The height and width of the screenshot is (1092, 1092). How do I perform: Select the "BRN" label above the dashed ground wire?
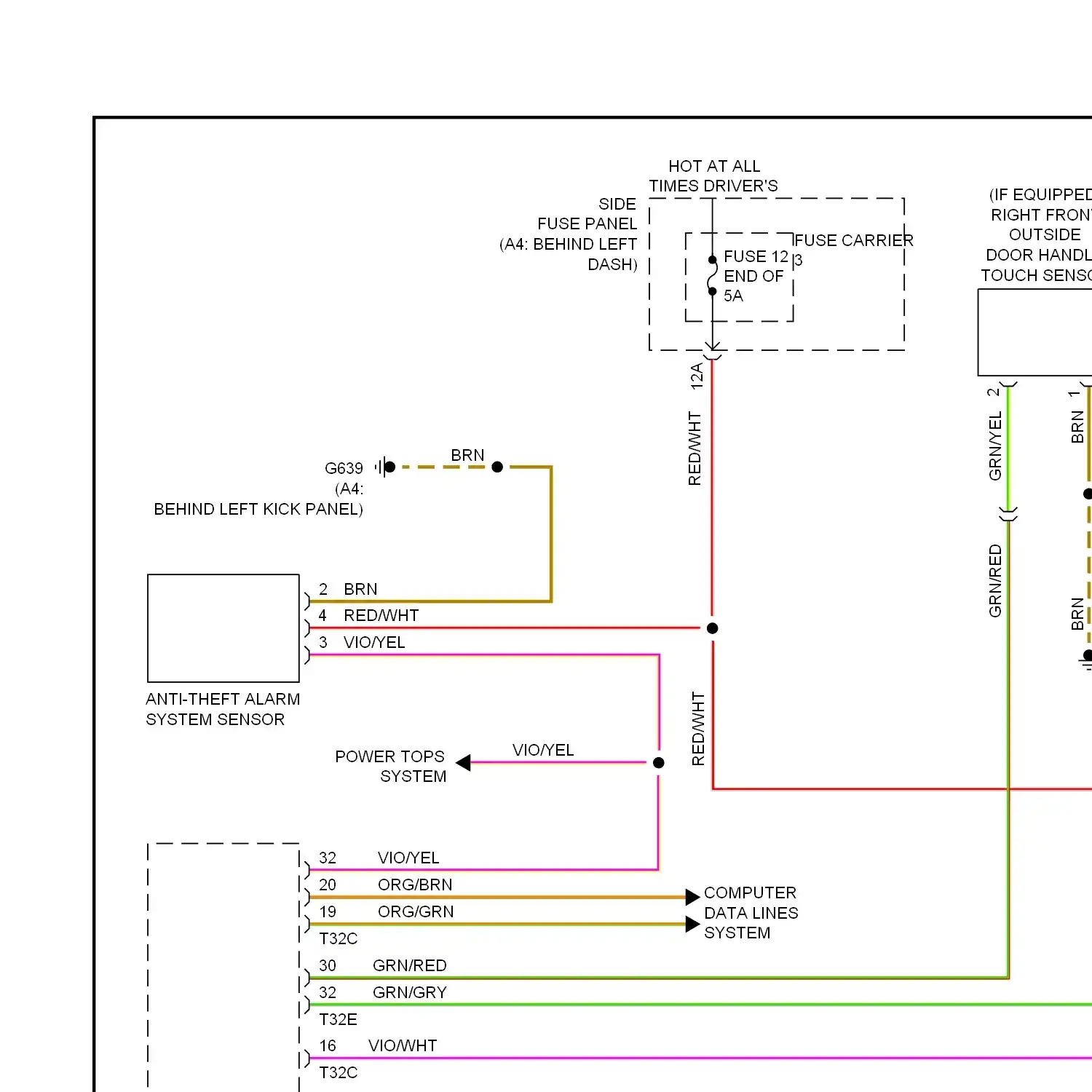[467, 455]
